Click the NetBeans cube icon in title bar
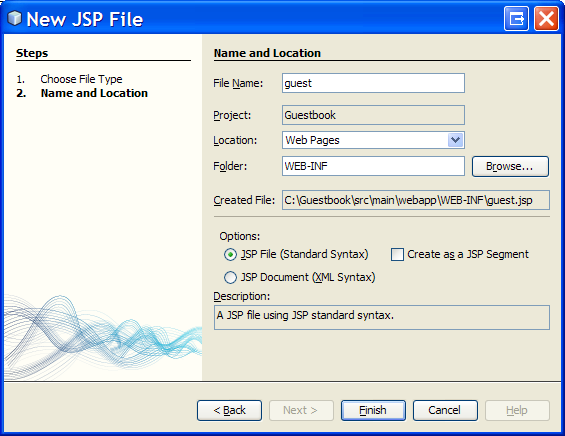 tap(14, 18)
